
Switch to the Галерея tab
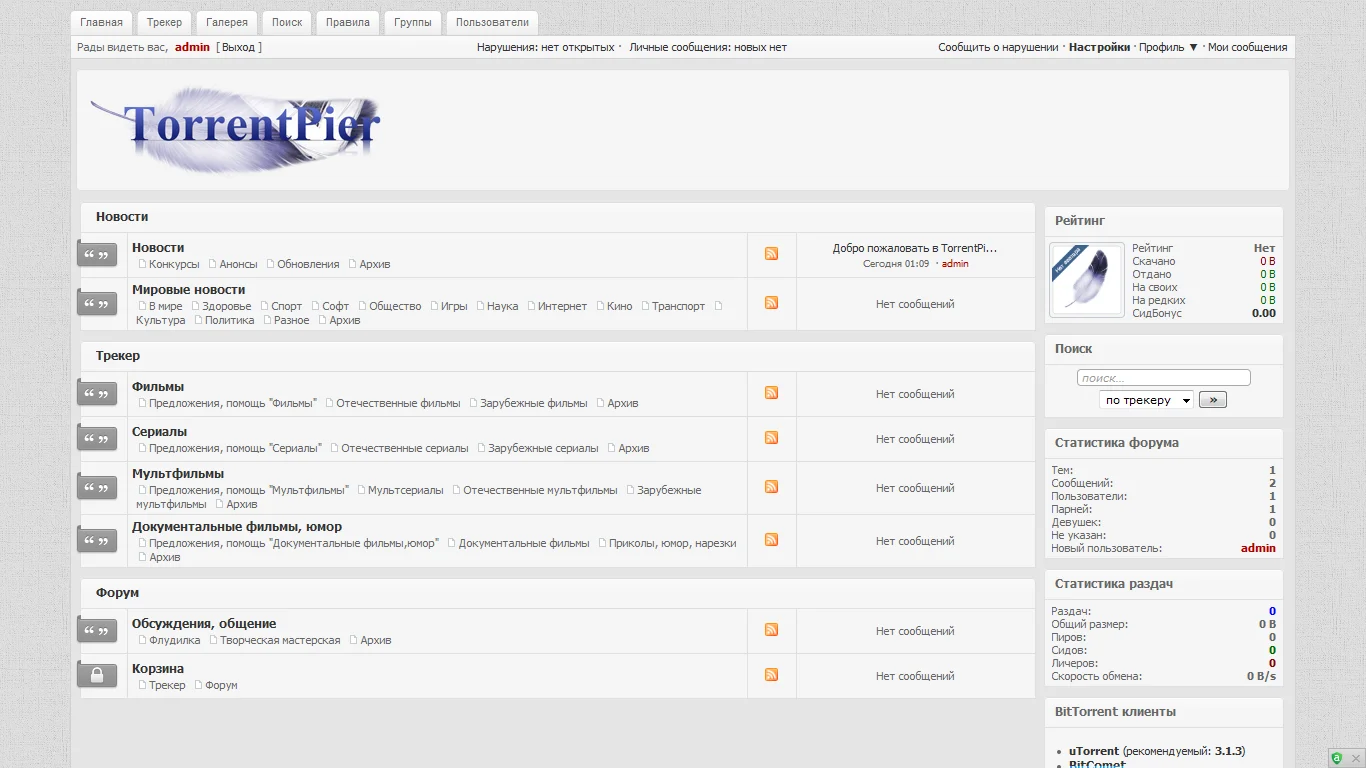coord(227,22)
